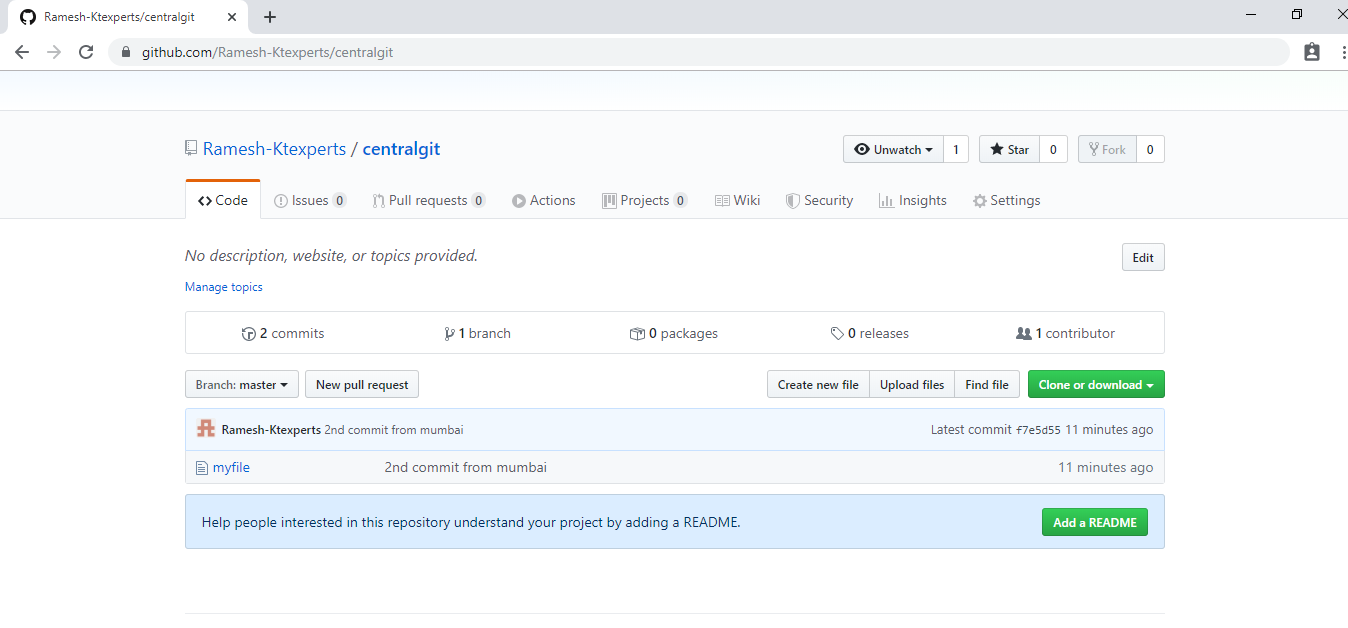Open the Wiki tab
The image size is (1348, 628).
pos(737,200)
